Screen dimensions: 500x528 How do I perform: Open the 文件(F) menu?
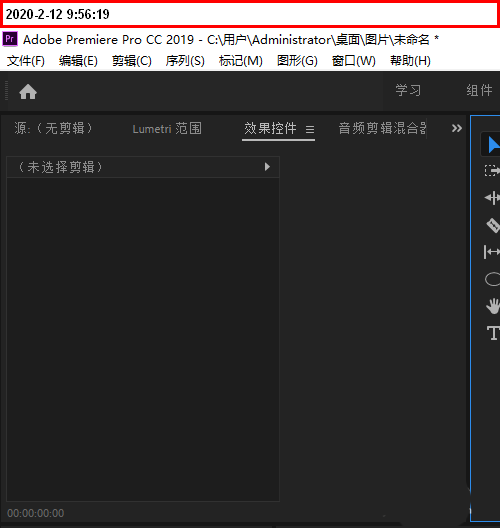(x=26, y=61)
